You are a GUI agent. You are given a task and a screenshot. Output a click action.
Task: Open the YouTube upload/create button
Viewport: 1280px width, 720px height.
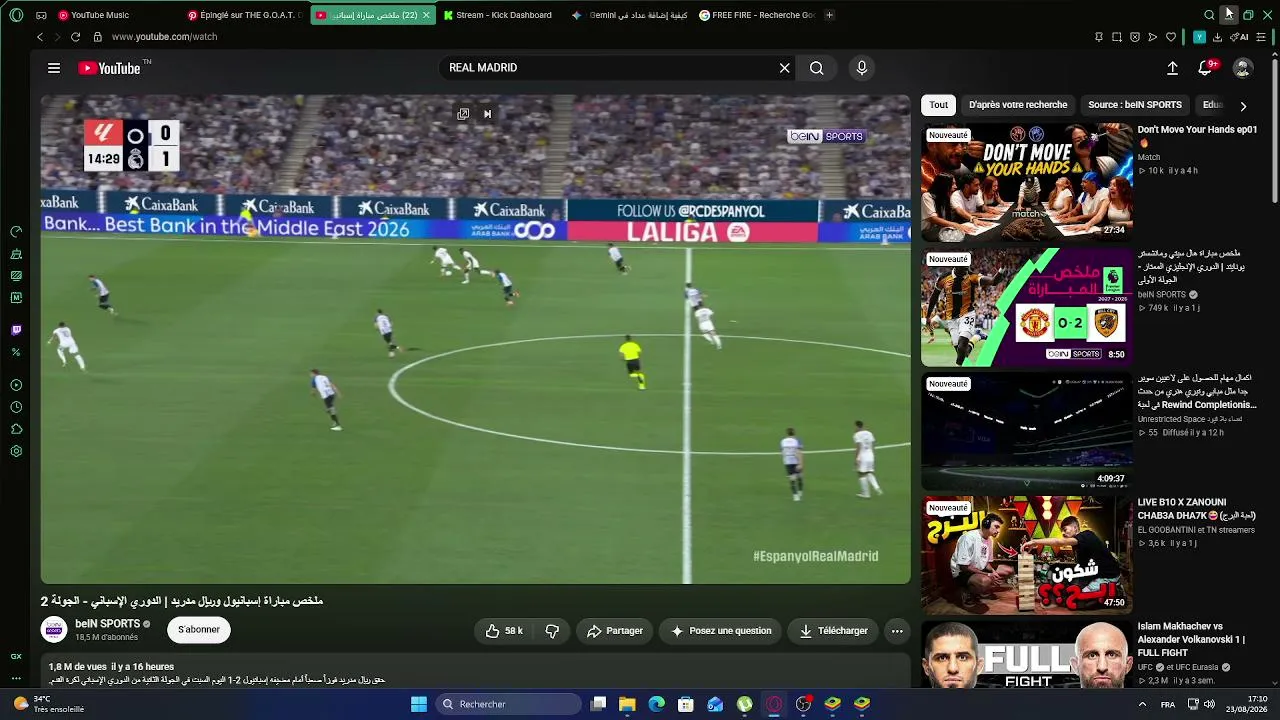tap(1172, 68)
